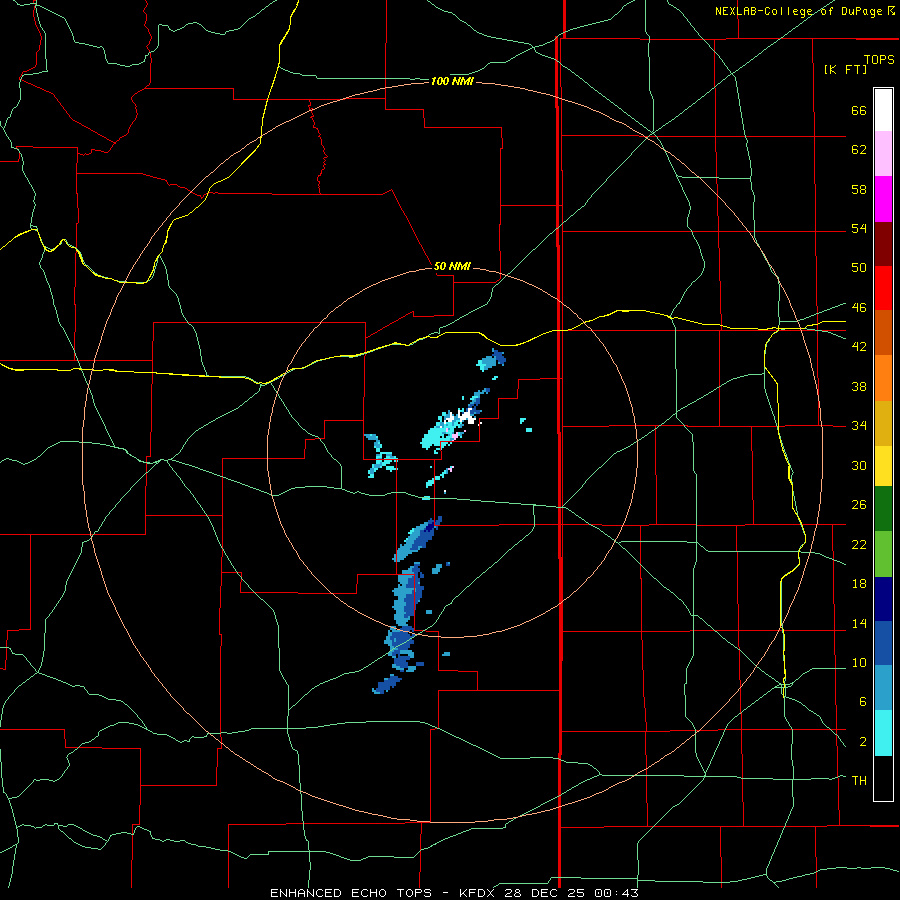The height and width of the screenshot is (900, 900).
Task: Click the dark orange legend swatch
Action: tap(883, 332)
